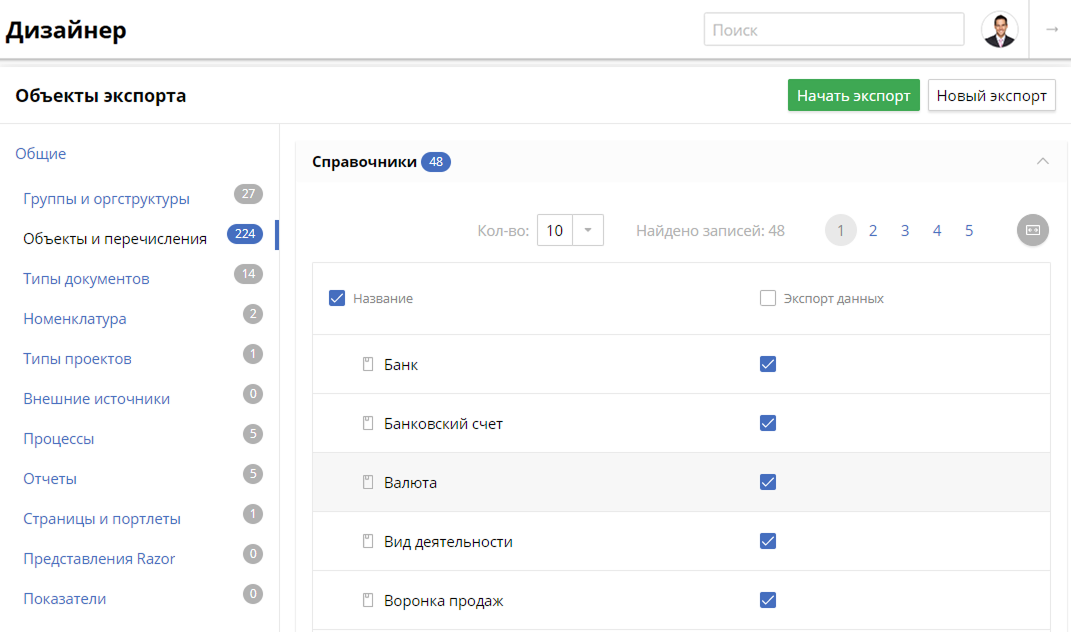Click the Дизайнер page title
The height and width of the screenshot is (632, 1071).
click(x=66, y=30)
